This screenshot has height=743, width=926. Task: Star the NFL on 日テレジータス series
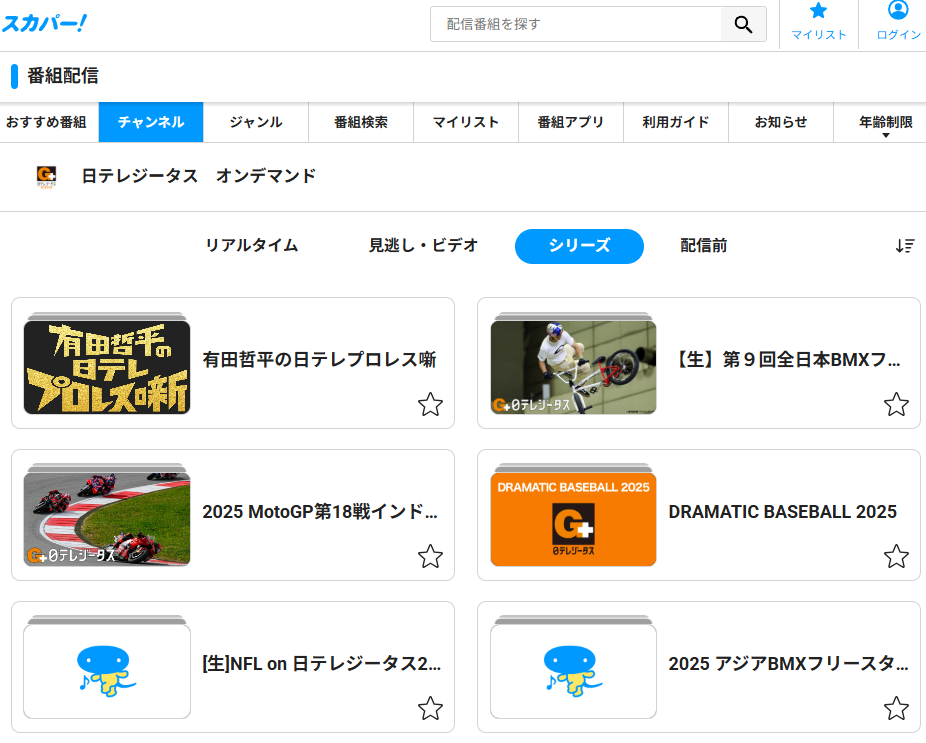(430, 709)
